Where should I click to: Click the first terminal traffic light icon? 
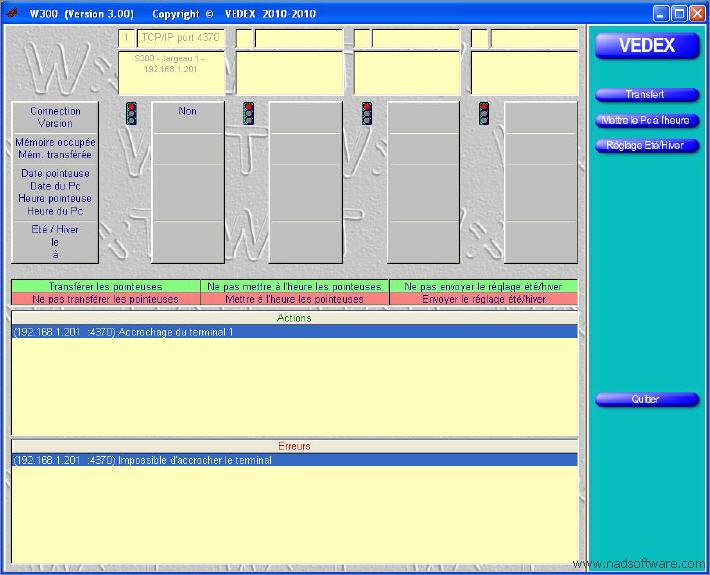131,113
